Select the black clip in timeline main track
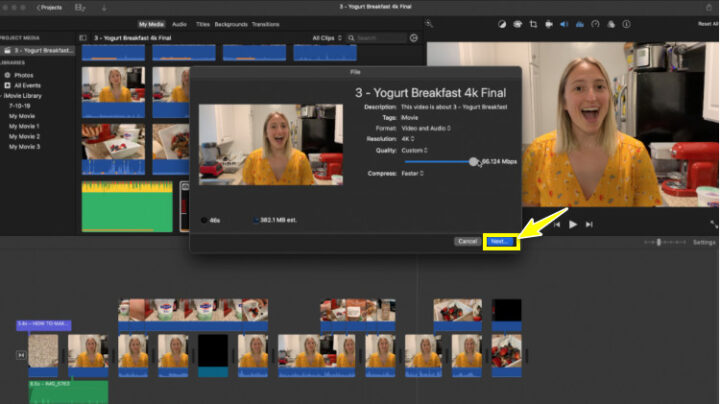The image size is (720, 404). coord(213,356)
